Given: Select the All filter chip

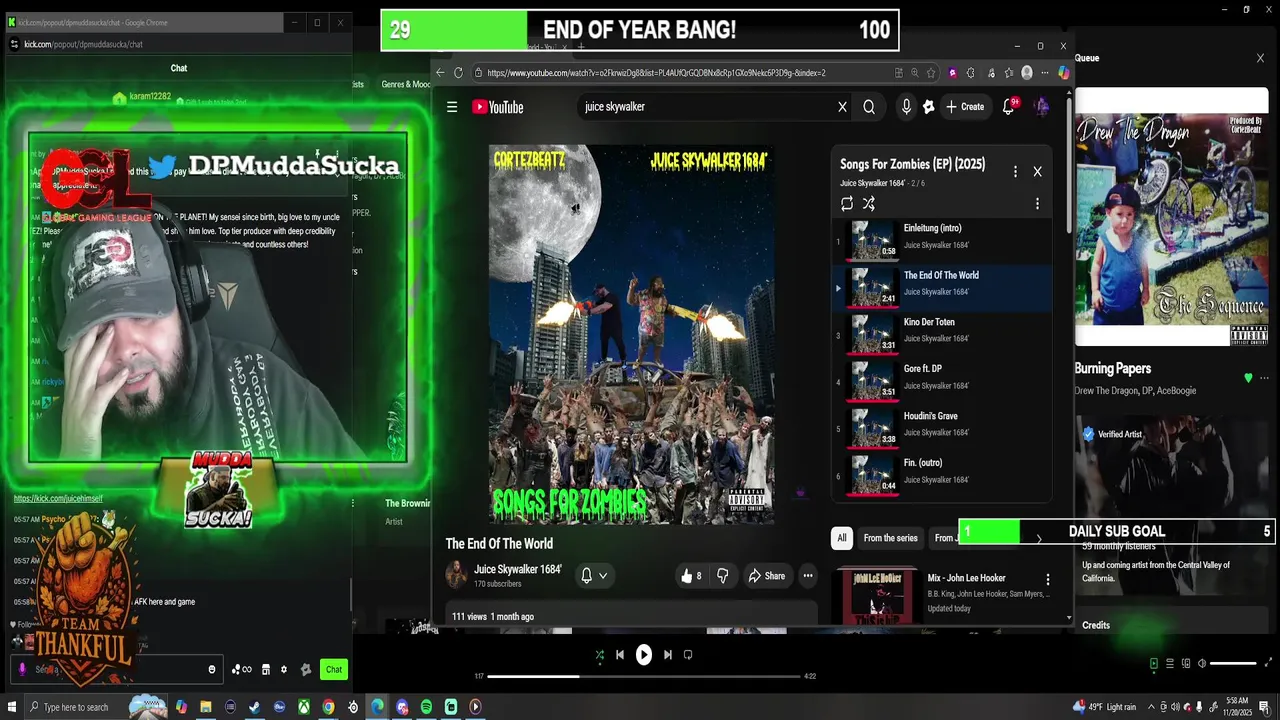Looking at the screenshot, I should click(x=842, y=538).
